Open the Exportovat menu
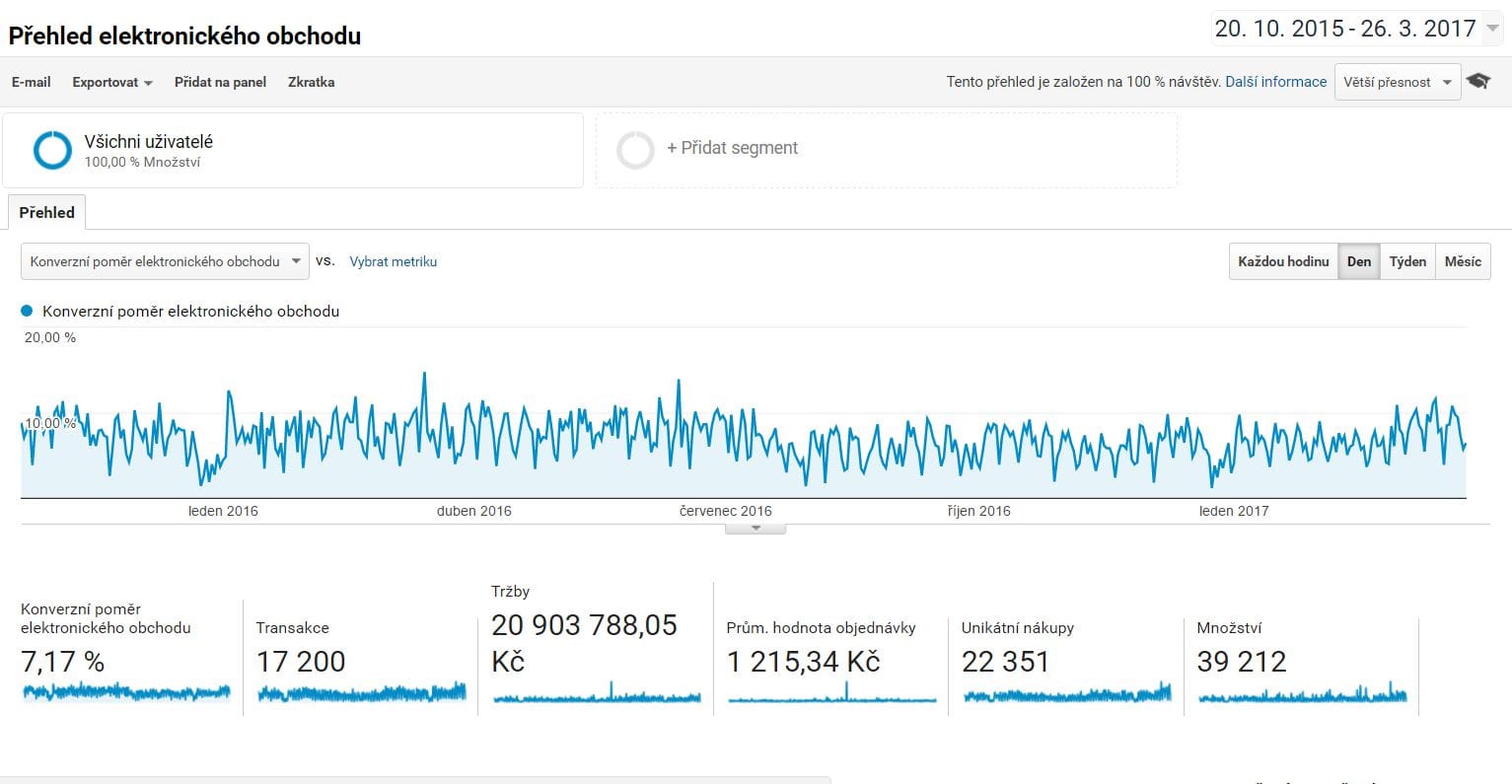The width and height of the screenshot is (1512, 784). click(111, 82)
